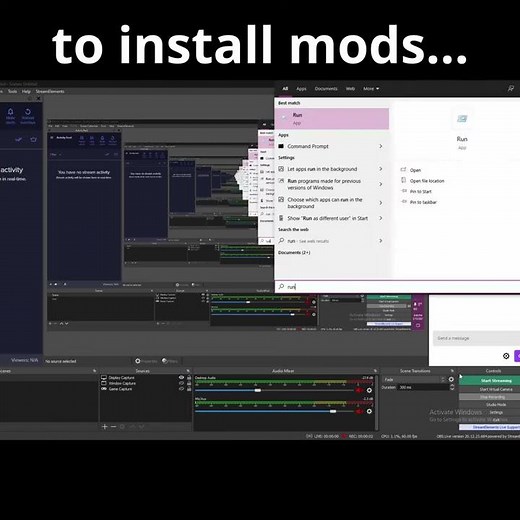
Task: Switch to the Web search tab
Action: 350,89
